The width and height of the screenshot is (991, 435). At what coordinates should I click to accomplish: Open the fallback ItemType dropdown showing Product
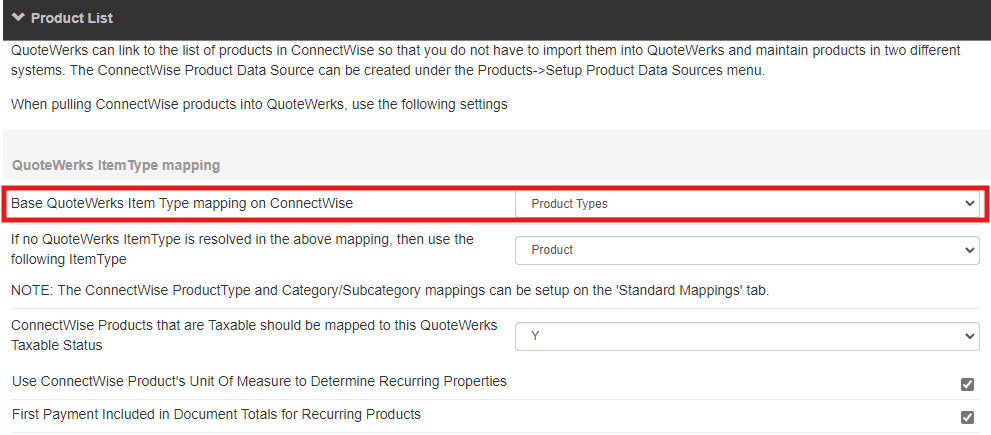pyautogui.click(x=745, y=250)
